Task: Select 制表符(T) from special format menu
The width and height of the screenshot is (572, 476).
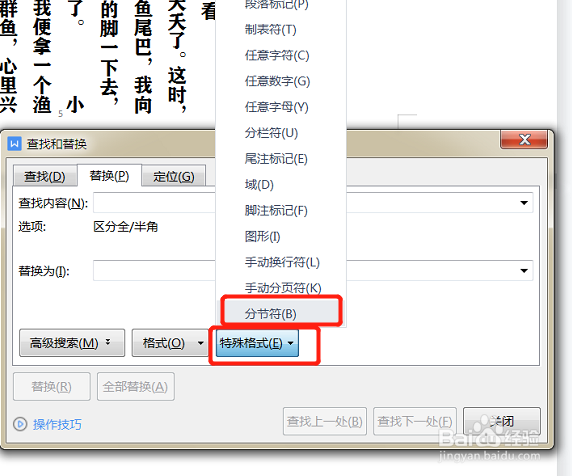Action: [281, 30]
